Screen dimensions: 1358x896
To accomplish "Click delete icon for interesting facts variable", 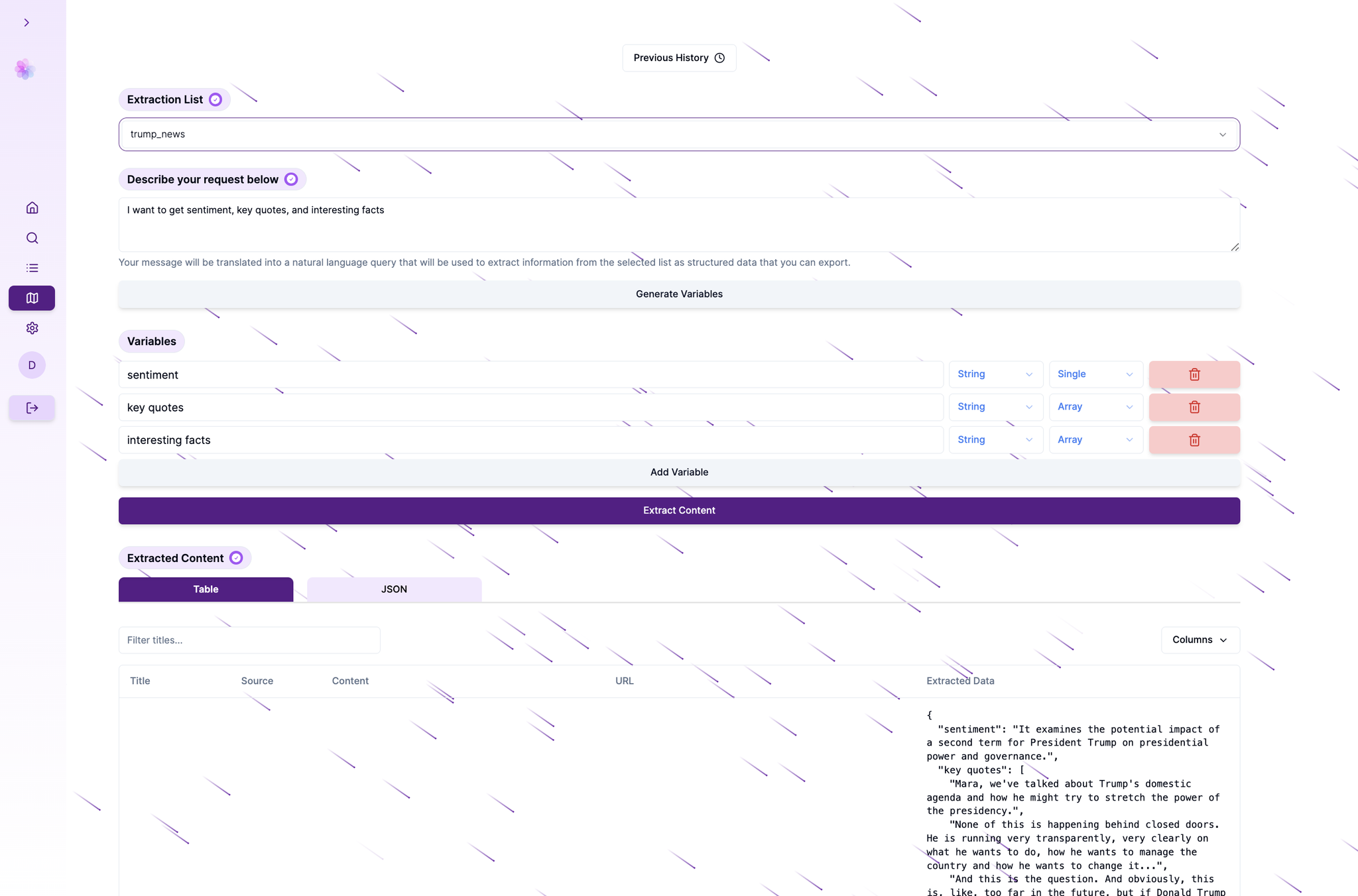I will click(x=1194, y=440).
